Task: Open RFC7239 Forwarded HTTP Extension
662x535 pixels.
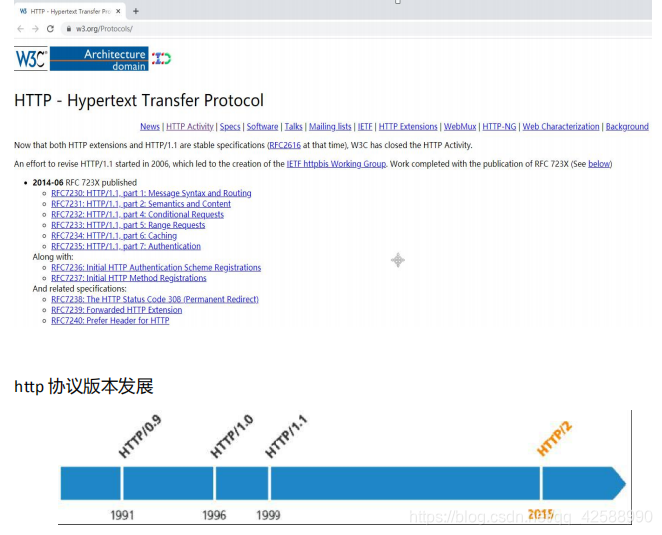Action: pyautogui.click(x=117, y=310)
